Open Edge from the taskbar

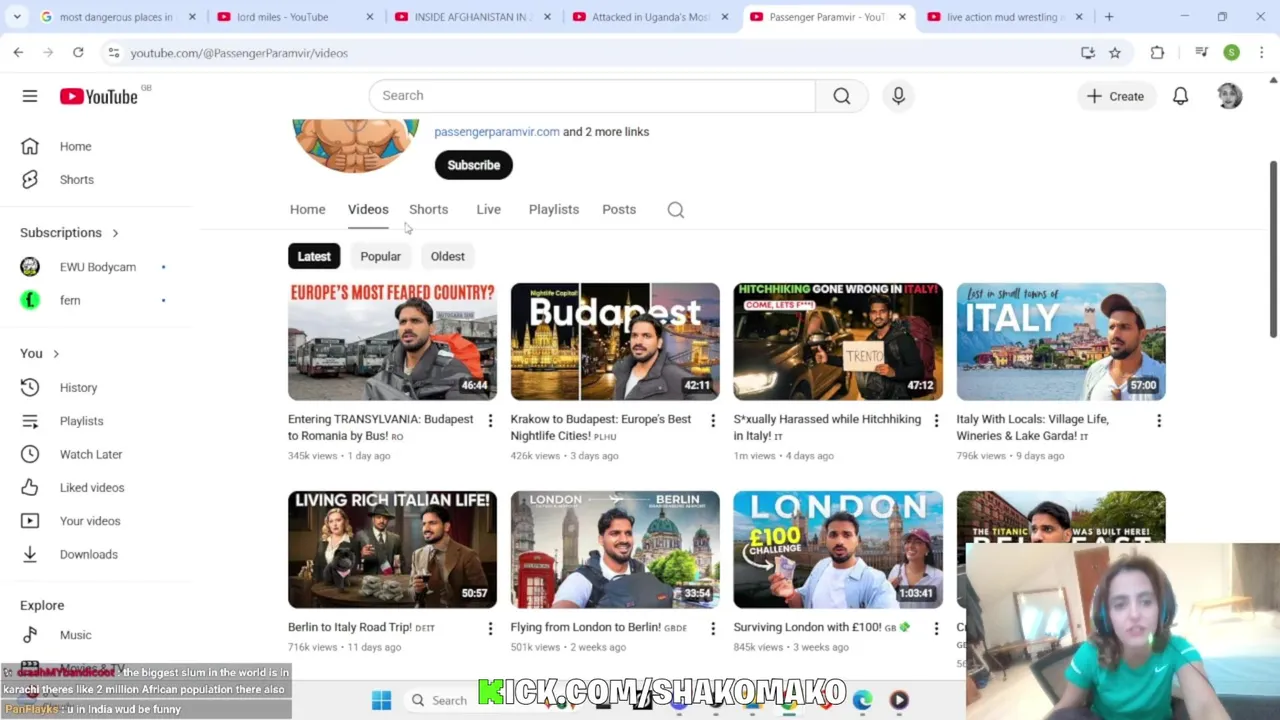pyautogui.click(x=862, y=700)
